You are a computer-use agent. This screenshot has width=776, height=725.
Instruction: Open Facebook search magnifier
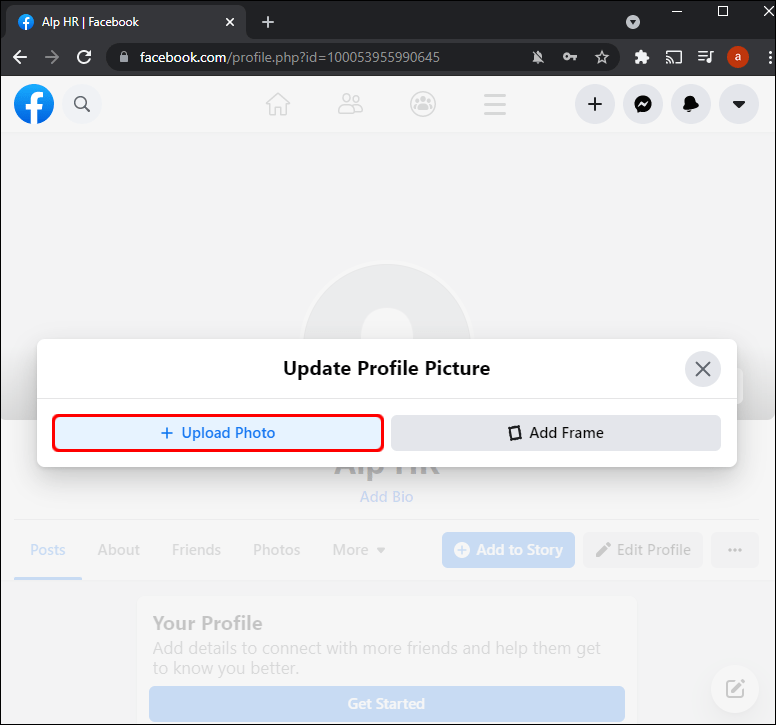(x=82, y=104)
